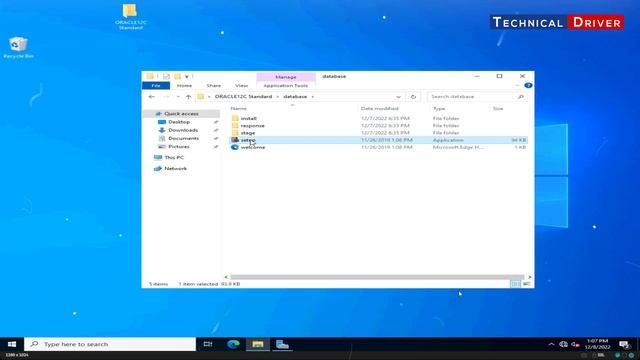The height and width of the screenshot is (360, 640).
Task: Open Desktop in the navigation pane
Action: point(179,122)
